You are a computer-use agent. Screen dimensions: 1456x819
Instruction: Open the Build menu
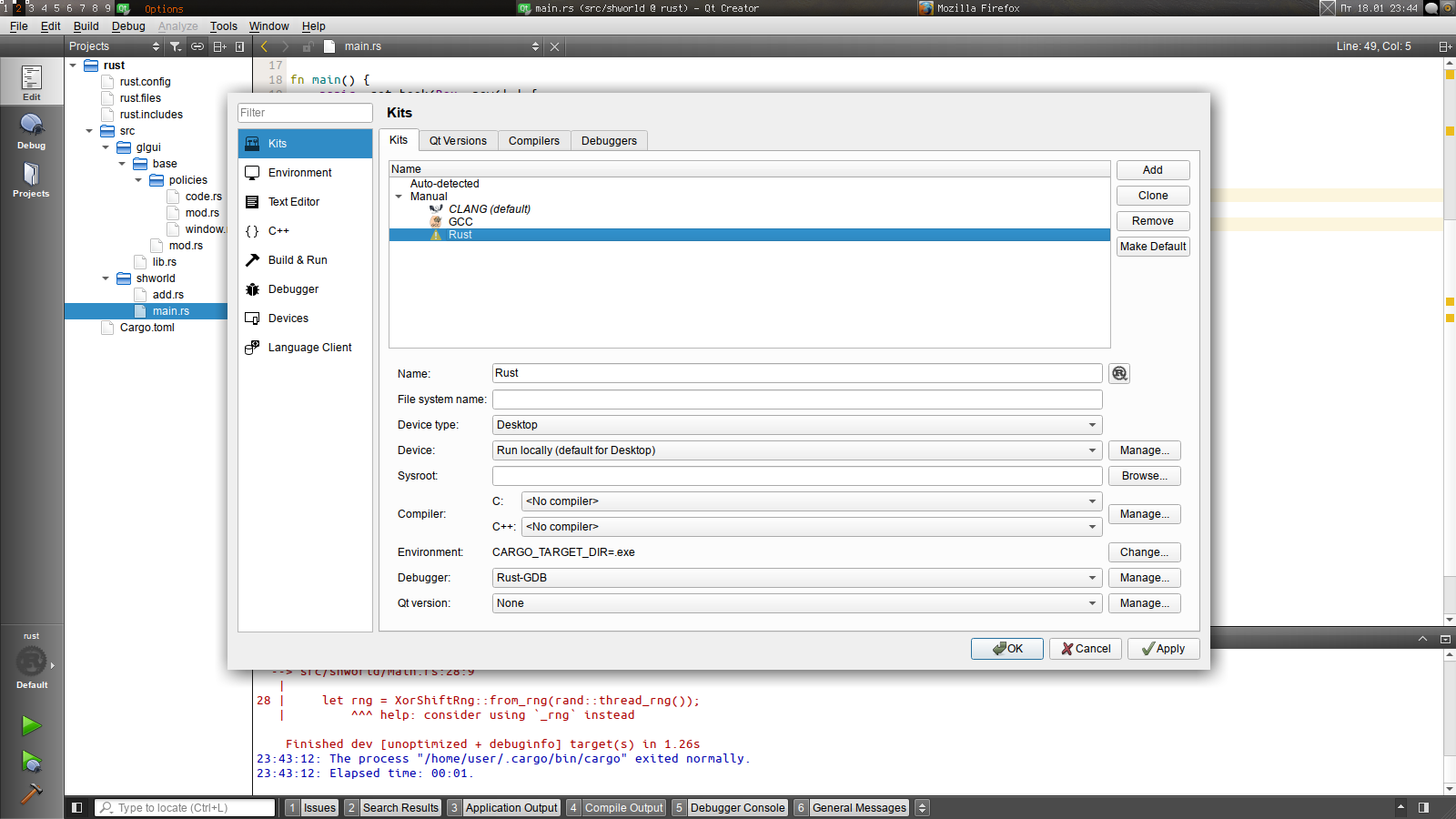[x=86, y=26]
